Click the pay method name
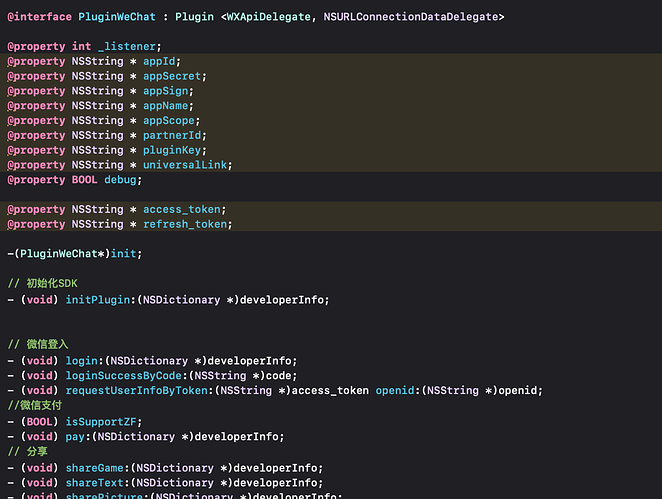Viewport: 662px width, 499px height. click(x=77, y=436)
